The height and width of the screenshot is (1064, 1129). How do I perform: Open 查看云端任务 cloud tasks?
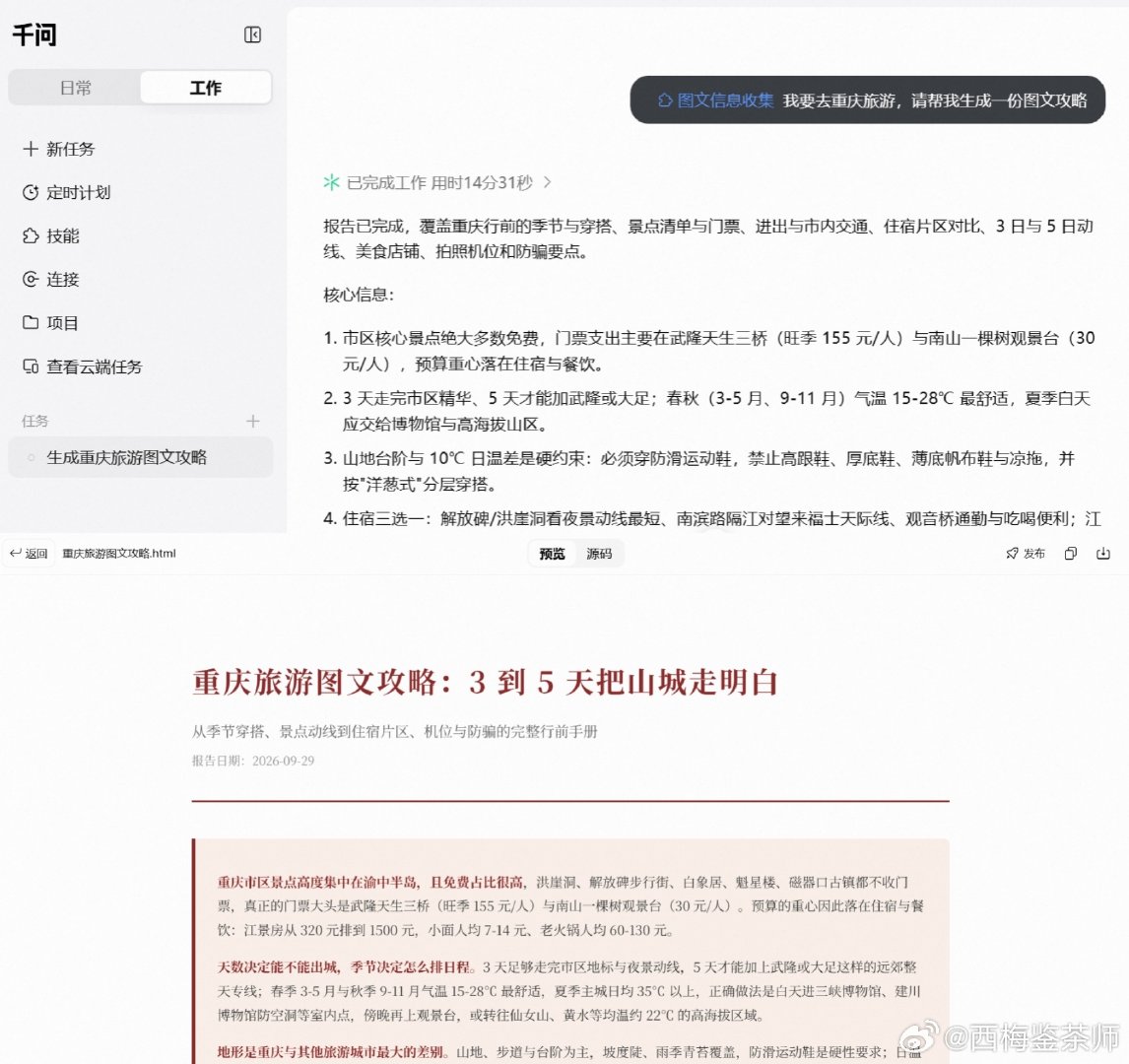[x=82, y=366]
